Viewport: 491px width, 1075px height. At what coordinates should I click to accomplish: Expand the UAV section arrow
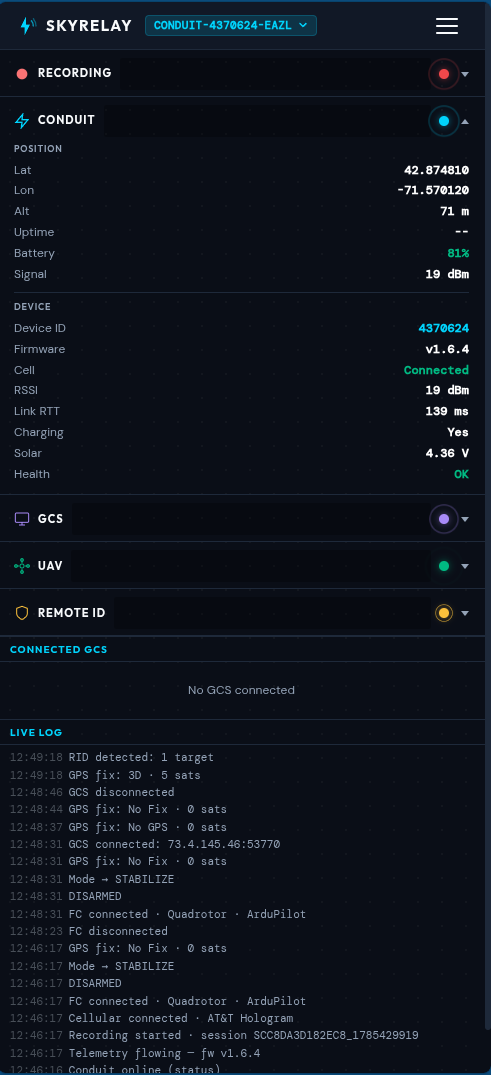pyautogui.click(x=465, y=566)
